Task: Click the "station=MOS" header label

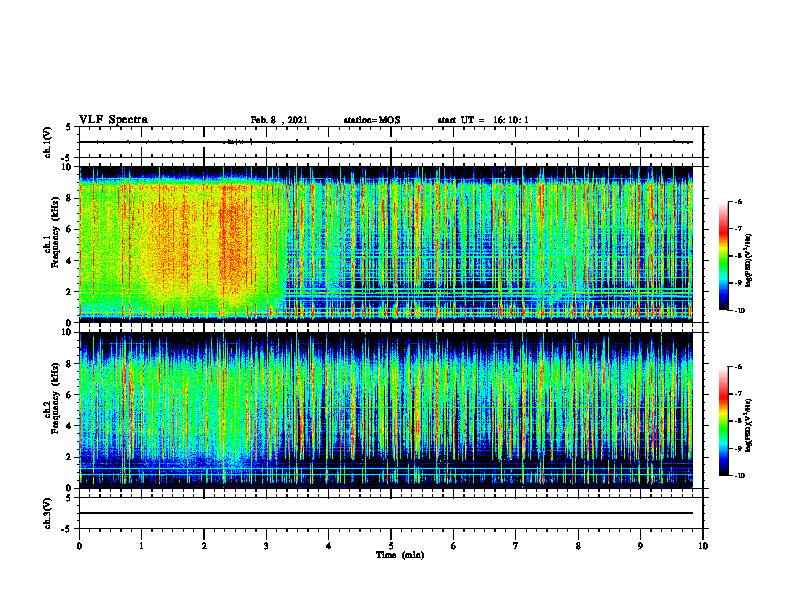Action: point(372,120)
